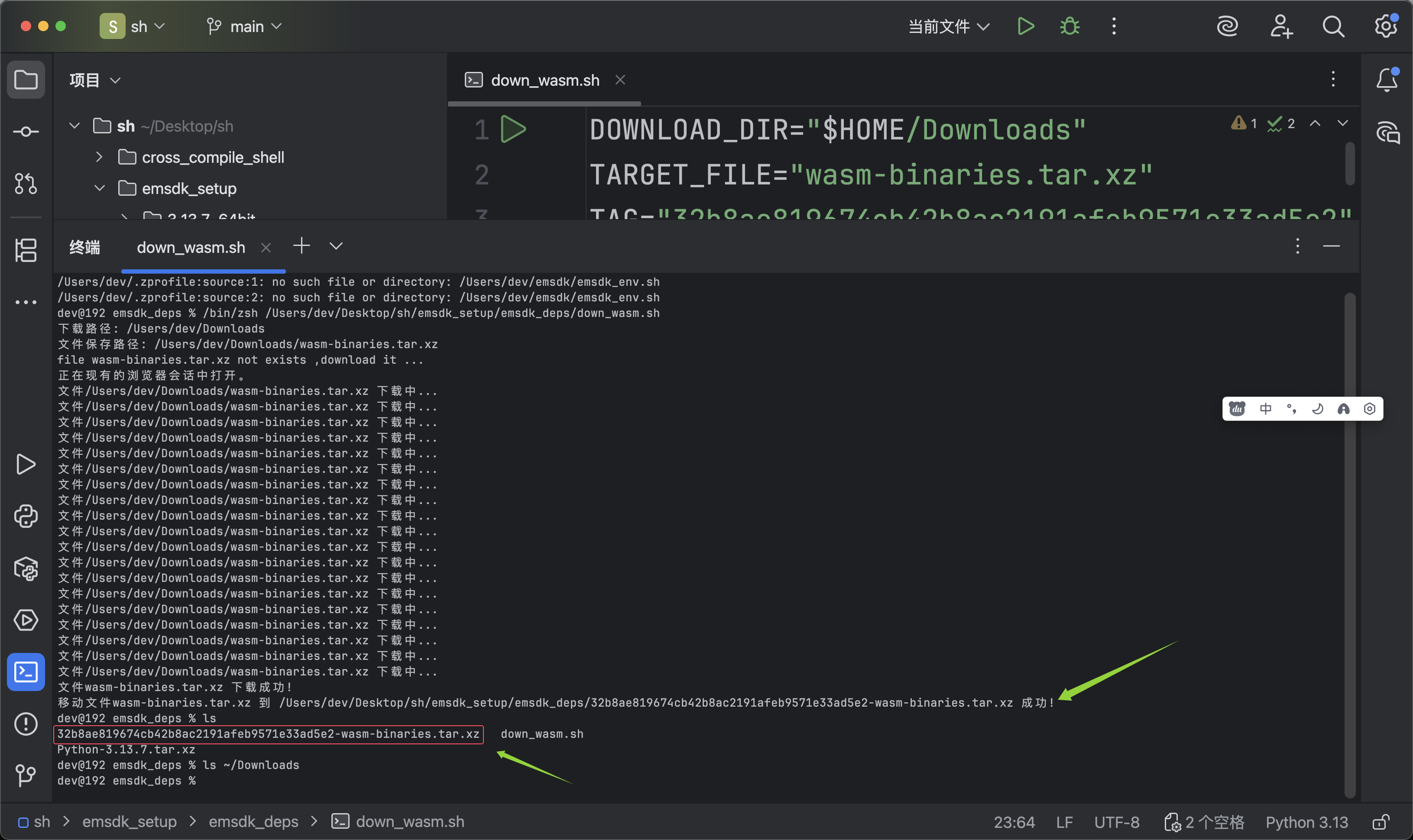Screen dimensions: 1413x840
Task: Collapse the emsdk_setup folder
Action: point(100,188)
